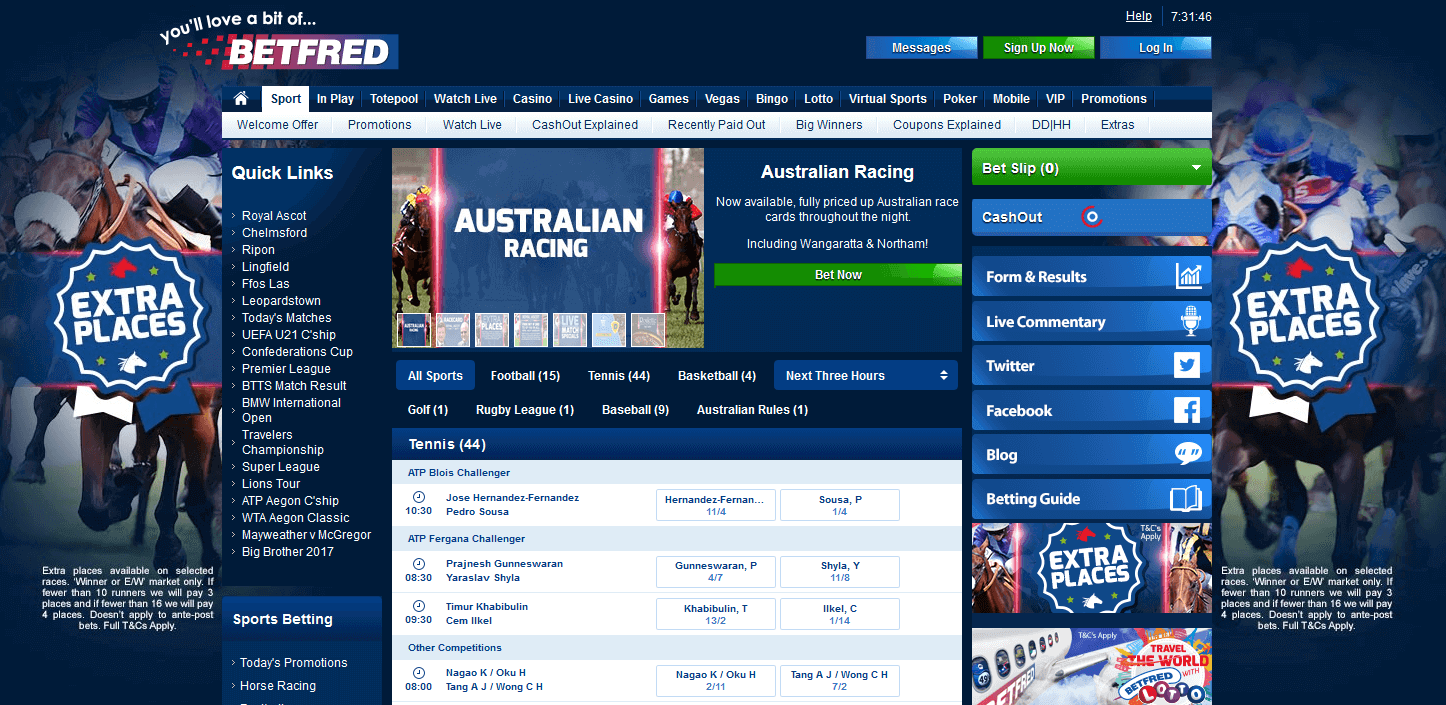Click clock icon for 08:30 Gunneswaran match

click(419, 564)
